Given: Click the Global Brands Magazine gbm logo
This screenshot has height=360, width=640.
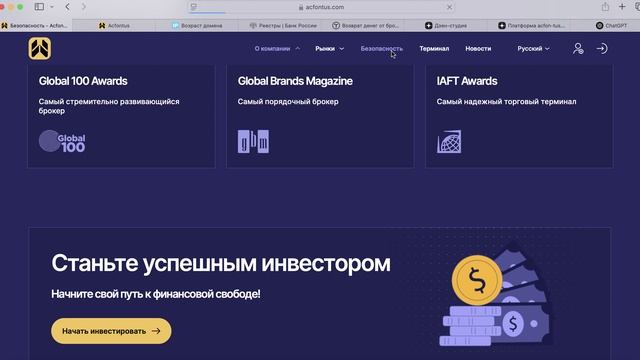Looking at the screenshot, I should click(x=253, y=142).
